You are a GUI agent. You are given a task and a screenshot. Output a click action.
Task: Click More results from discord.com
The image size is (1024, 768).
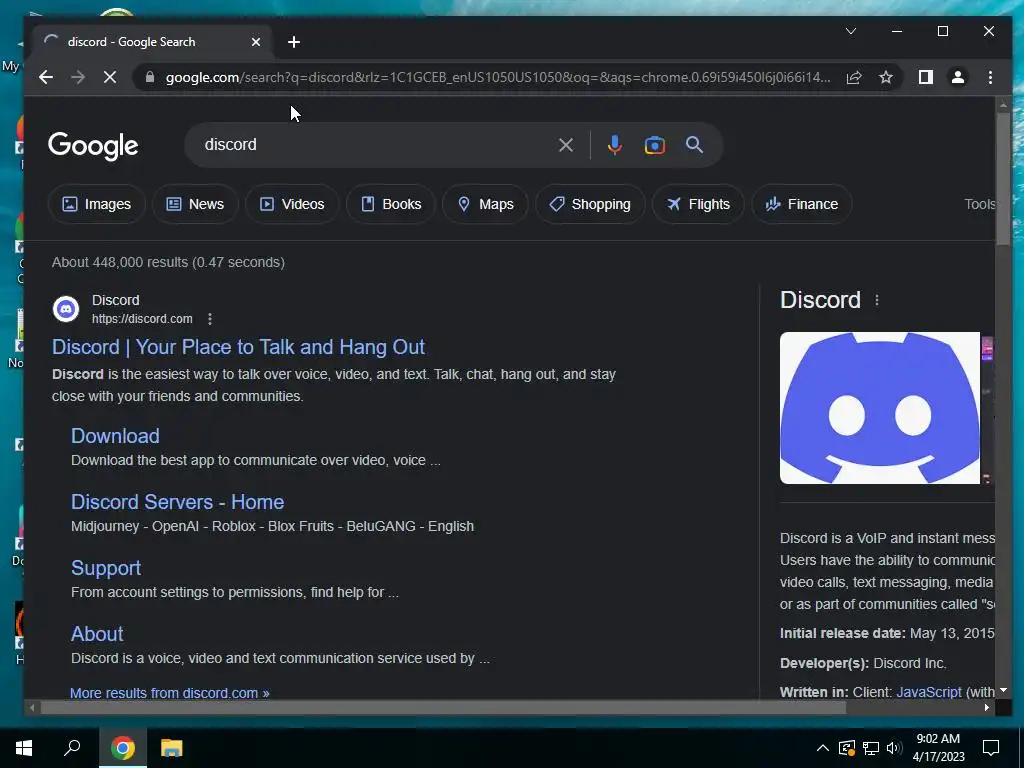pyautogui.click(x=170, y=693)
